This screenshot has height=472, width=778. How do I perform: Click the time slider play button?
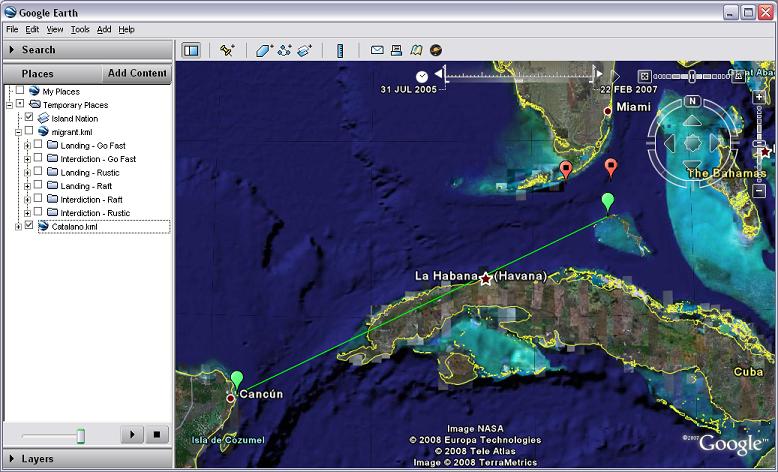point(615,76)
